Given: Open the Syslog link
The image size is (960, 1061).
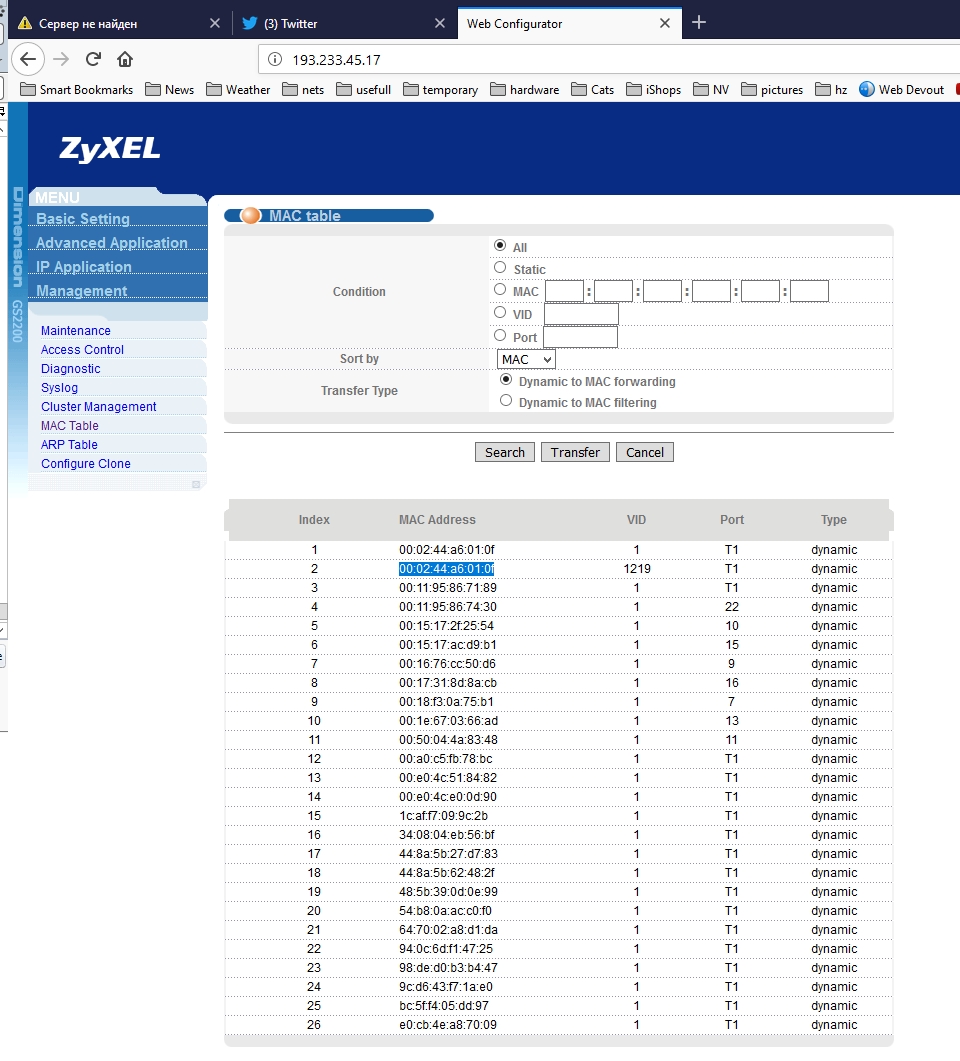Looking at the screenshot, I should pos(60,387).
